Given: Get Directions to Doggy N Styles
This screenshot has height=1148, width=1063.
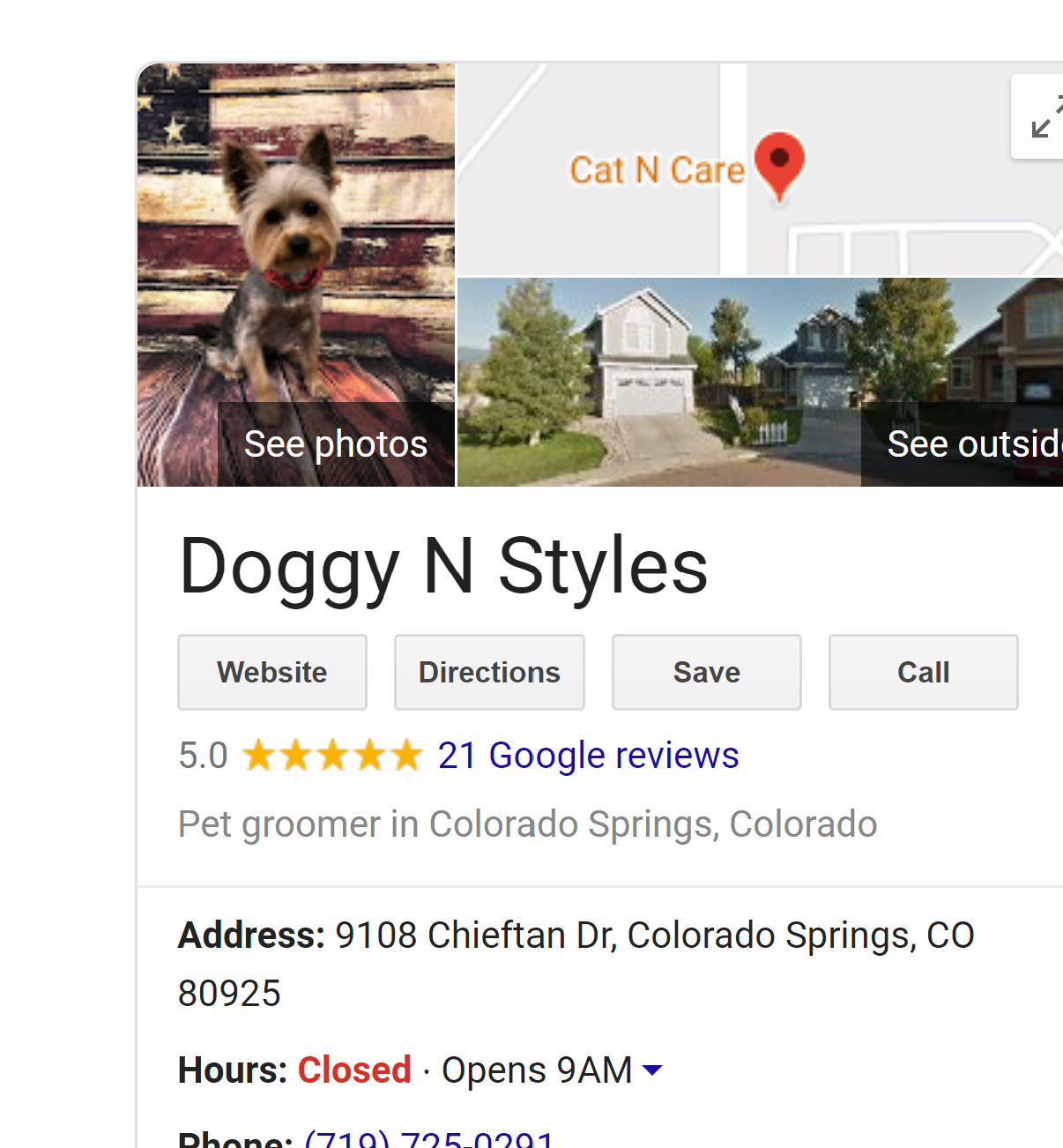Looking at the screenshot, I should (x=489, y=672).
